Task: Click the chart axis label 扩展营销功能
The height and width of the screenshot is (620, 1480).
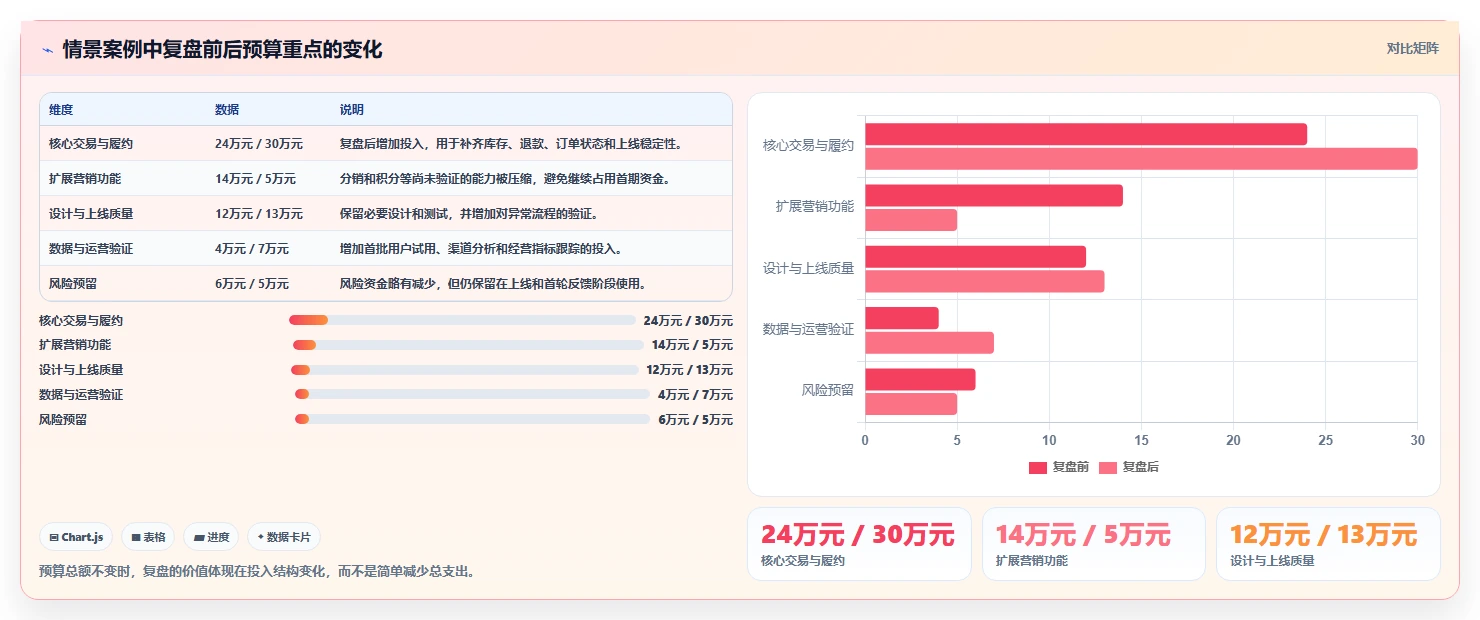Action: 815,207
